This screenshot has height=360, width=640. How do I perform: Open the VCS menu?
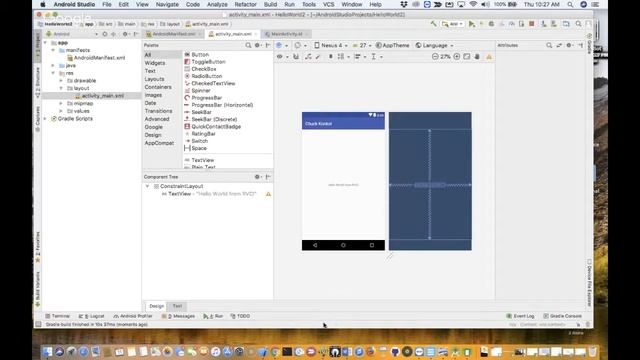[x=329, y=4]
